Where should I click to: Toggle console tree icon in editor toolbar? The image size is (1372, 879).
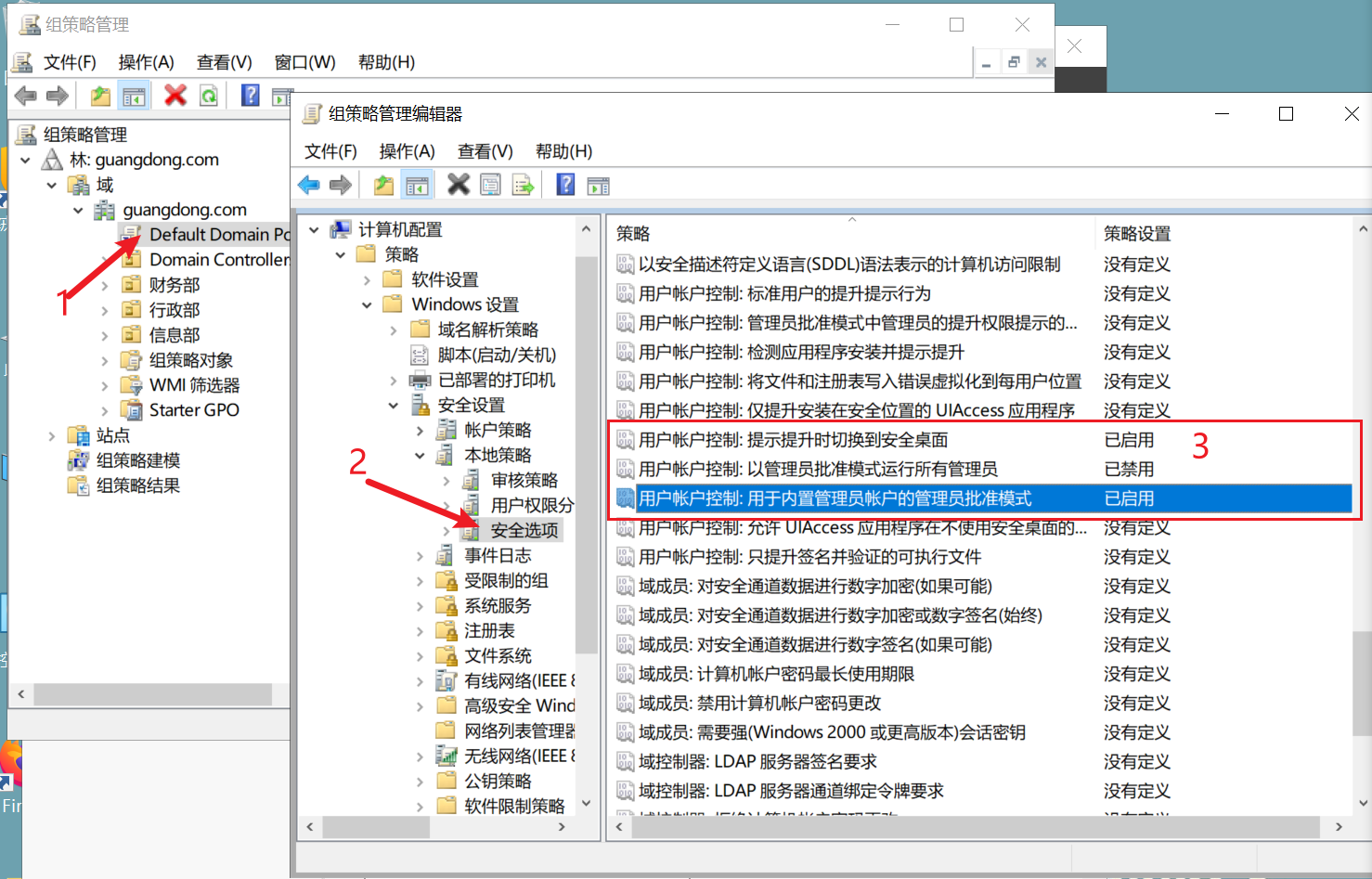pos(418,185)
